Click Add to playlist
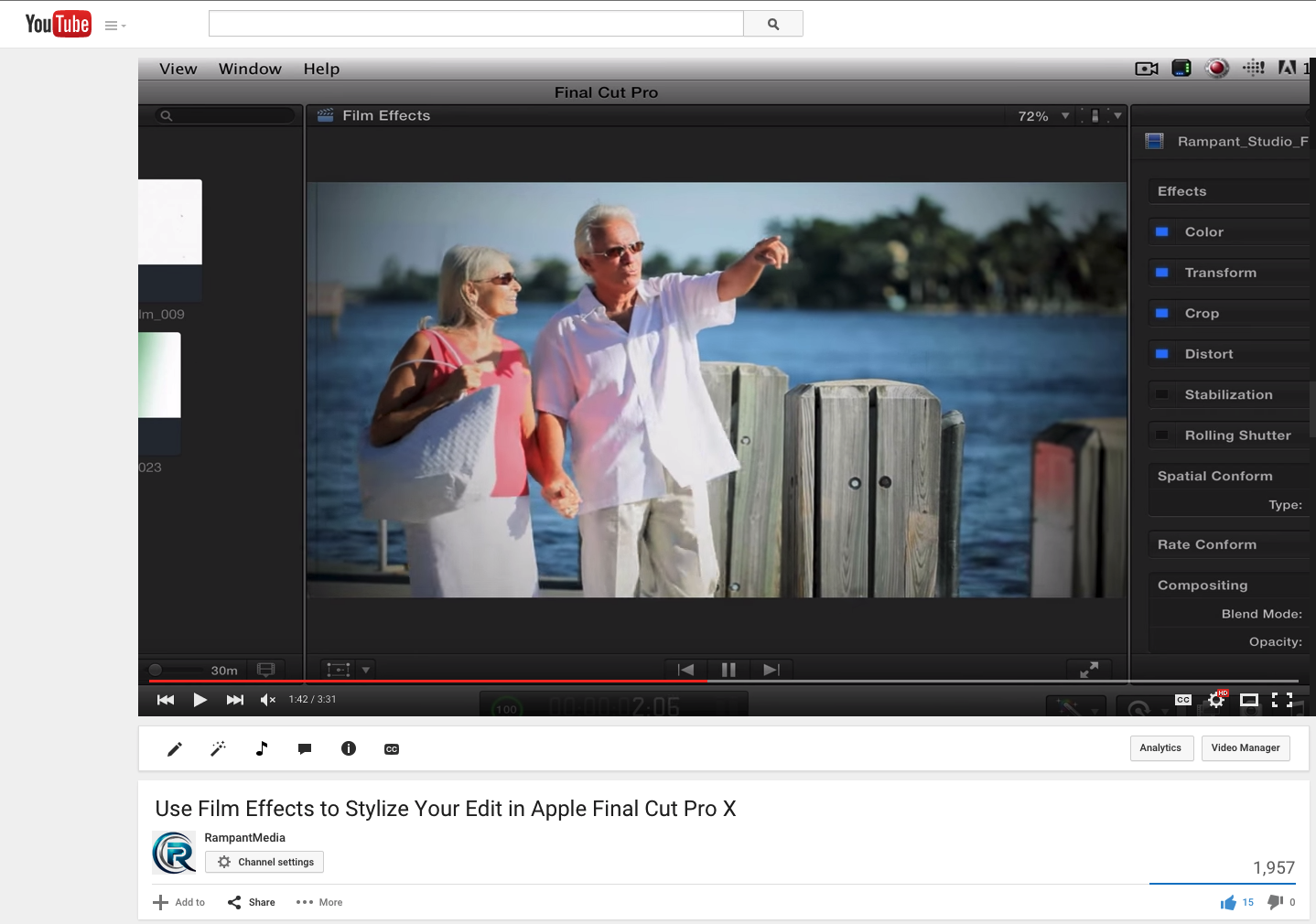The image size is (1316, 924). 179,902
